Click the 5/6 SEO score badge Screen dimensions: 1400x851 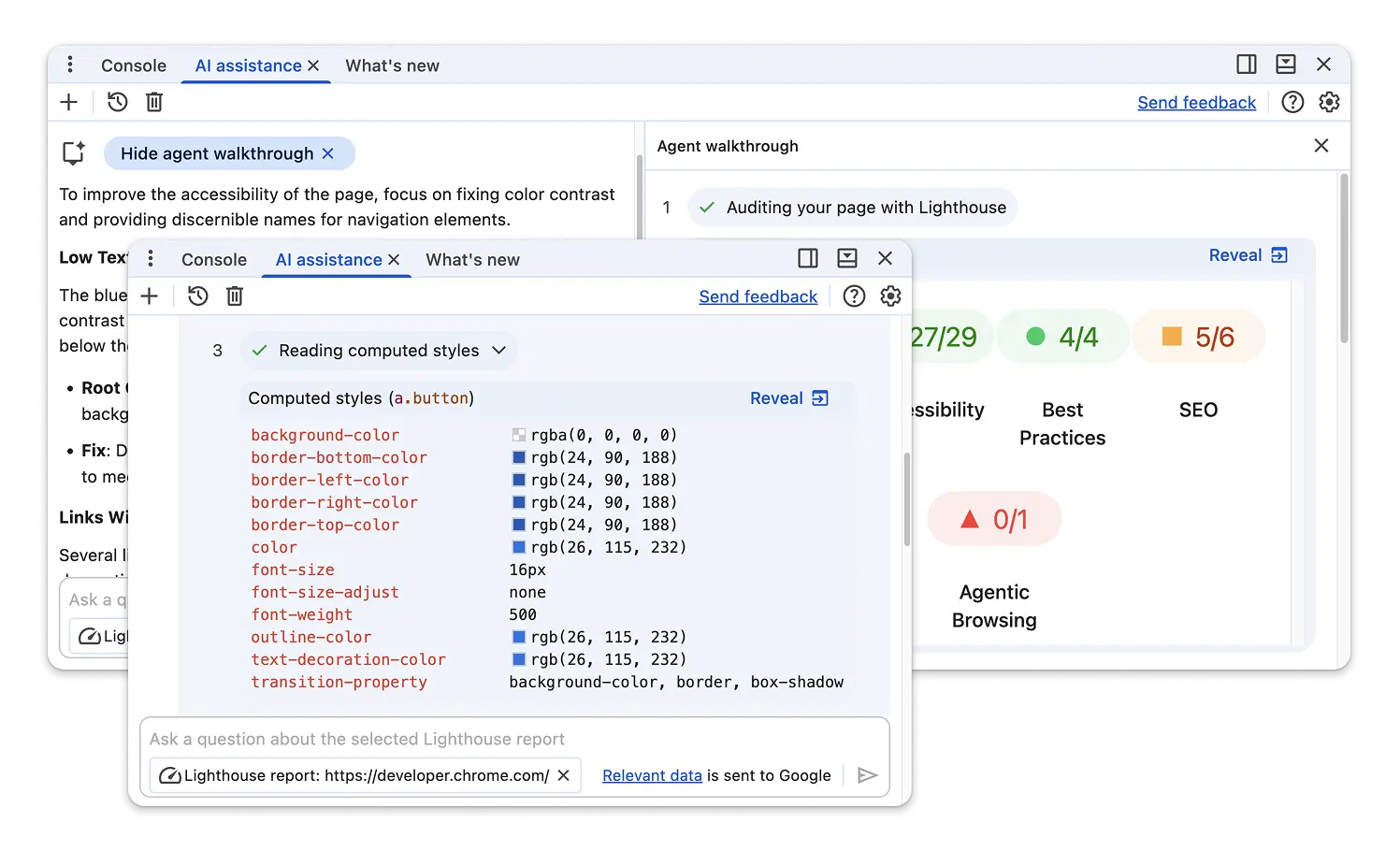click(x=1199, y=337)
